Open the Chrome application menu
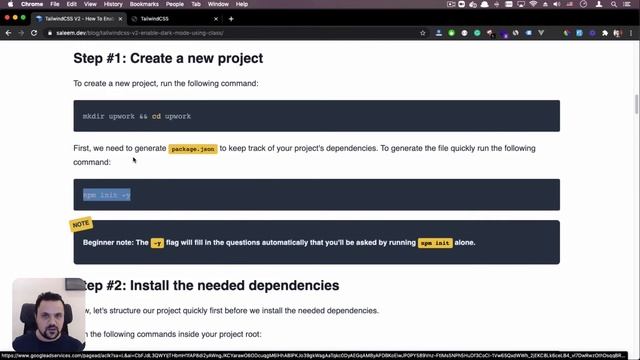Screen dimensions: 640x360 pyautogui.click(x=32, y=4)
